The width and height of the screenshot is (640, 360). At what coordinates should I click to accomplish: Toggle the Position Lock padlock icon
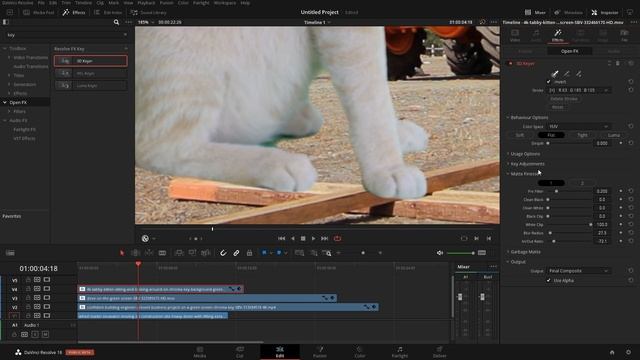pyautogui.click(x=249, y=253)
